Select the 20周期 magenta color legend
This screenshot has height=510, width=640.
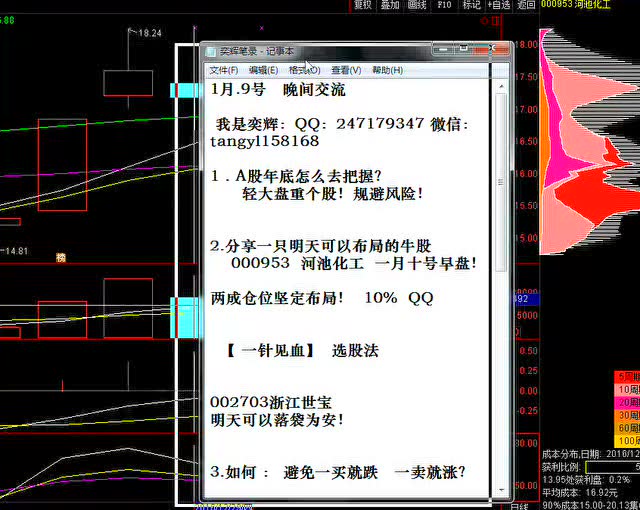(x=627, y=403)
